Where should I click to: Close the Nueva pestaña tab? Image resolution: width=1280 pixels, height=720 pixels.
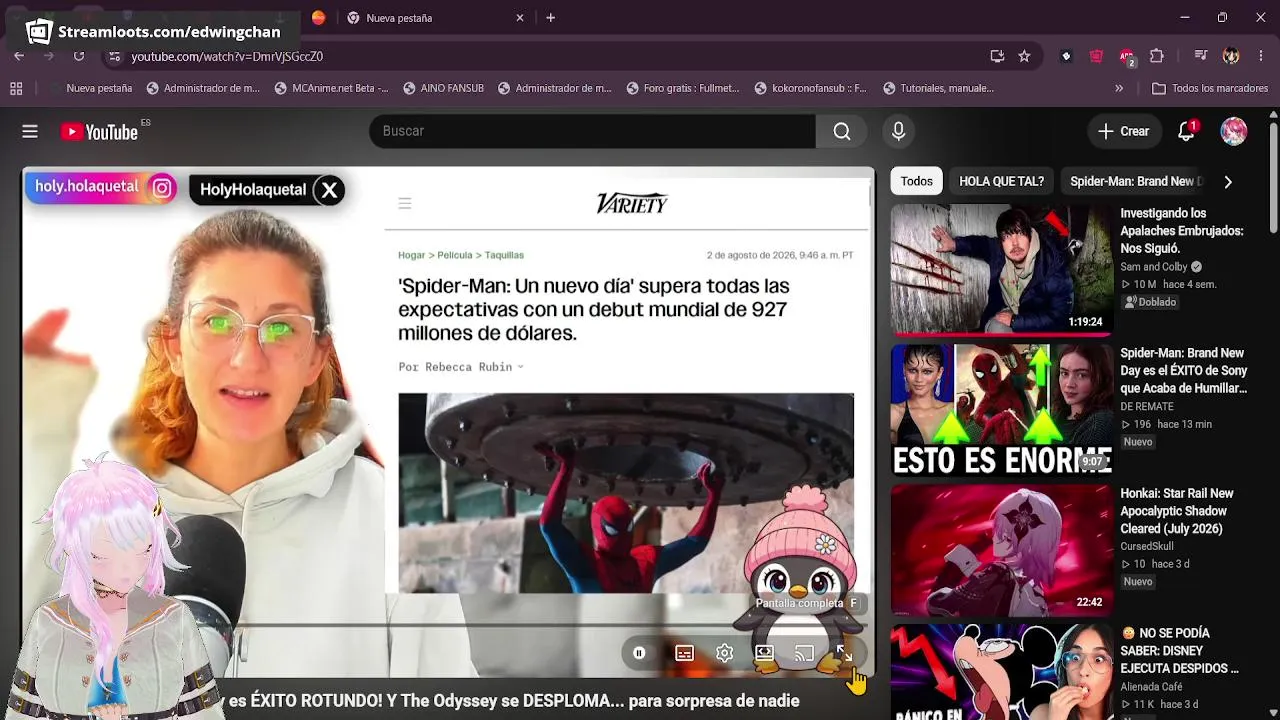tap(520, 18)
